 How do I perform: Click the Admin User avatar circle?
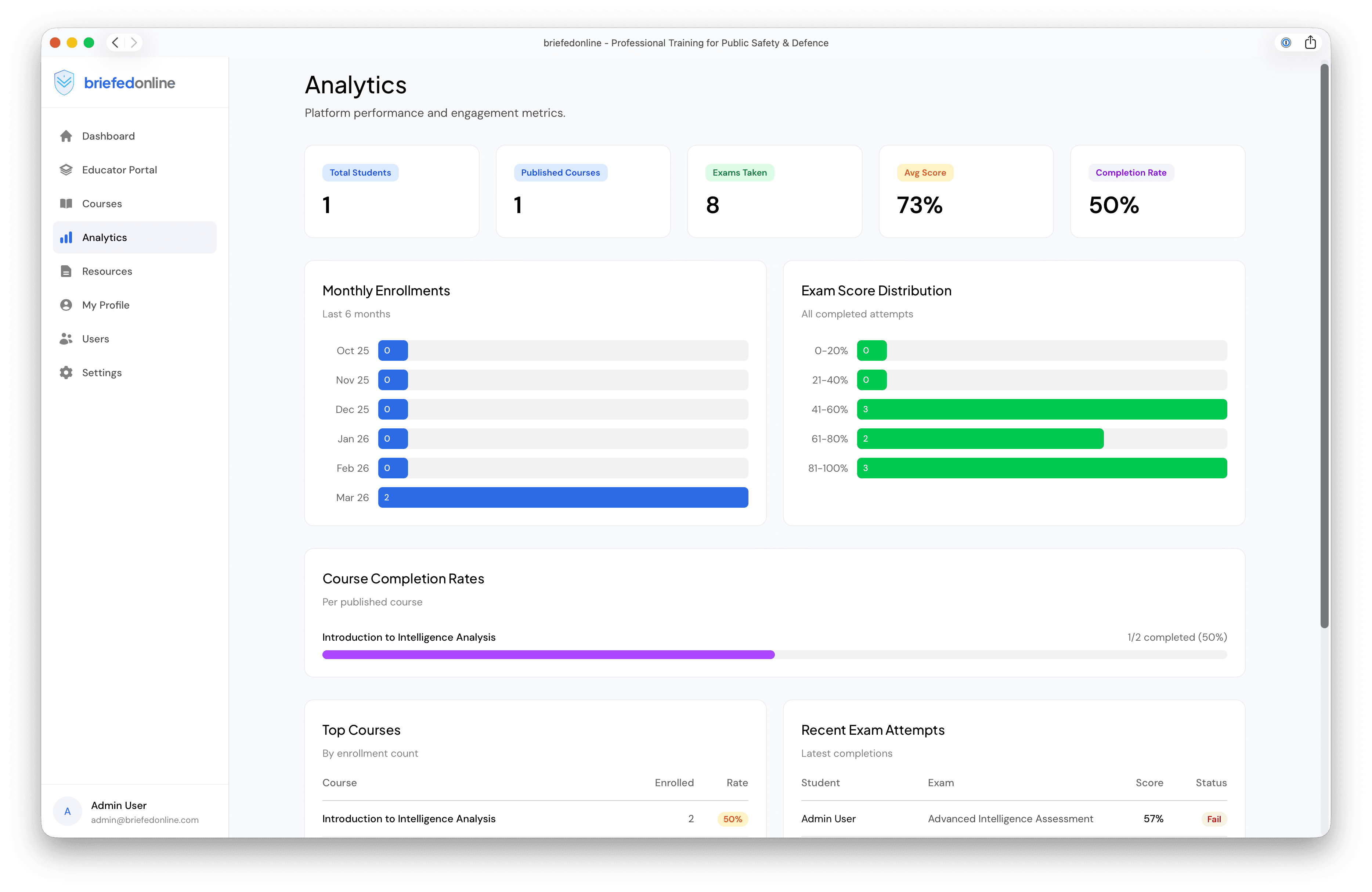(x=68, y=811)
